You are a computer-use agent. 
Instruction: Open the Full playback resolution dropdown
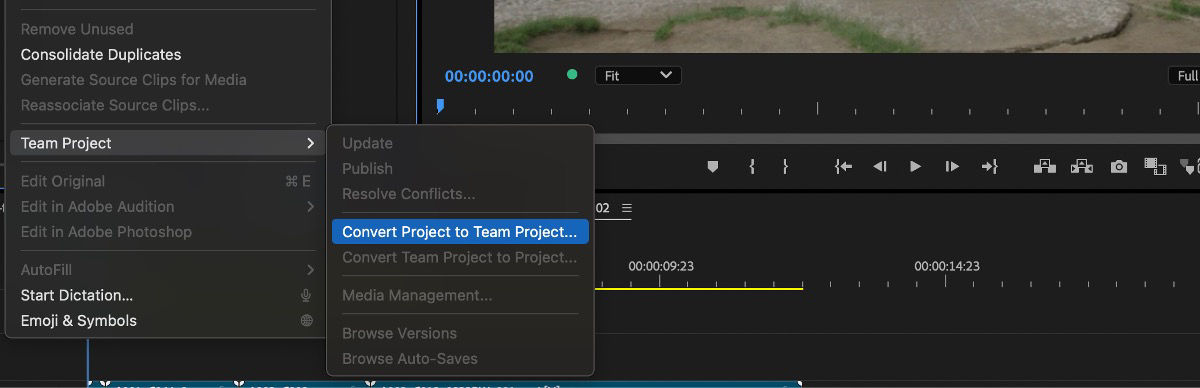pyautogui.click(x=1185, y=76)
